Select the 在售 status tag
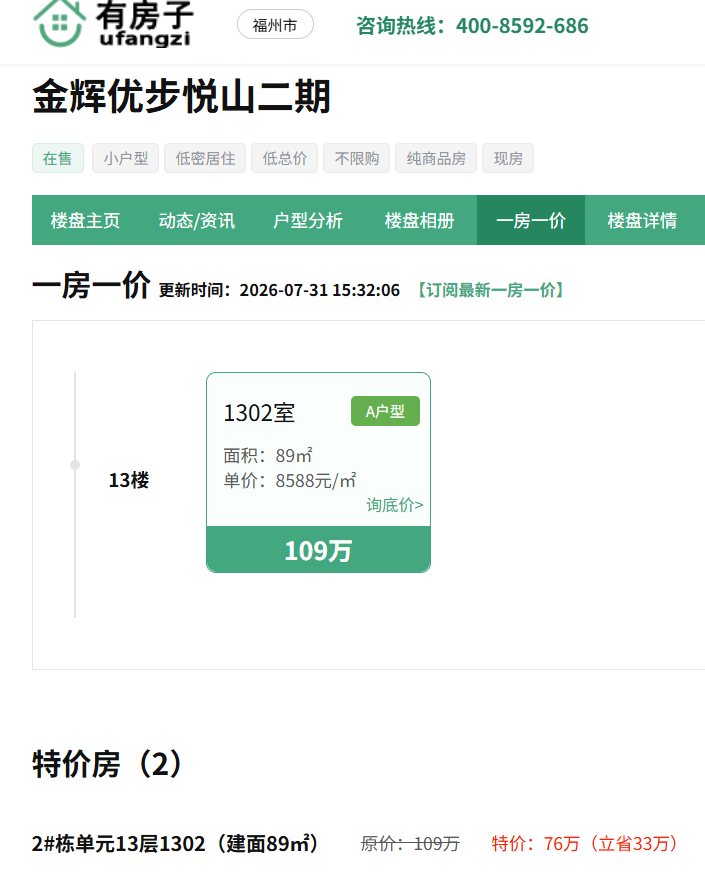705x878 pixels. pyautogui.click(x=58, y=158)
